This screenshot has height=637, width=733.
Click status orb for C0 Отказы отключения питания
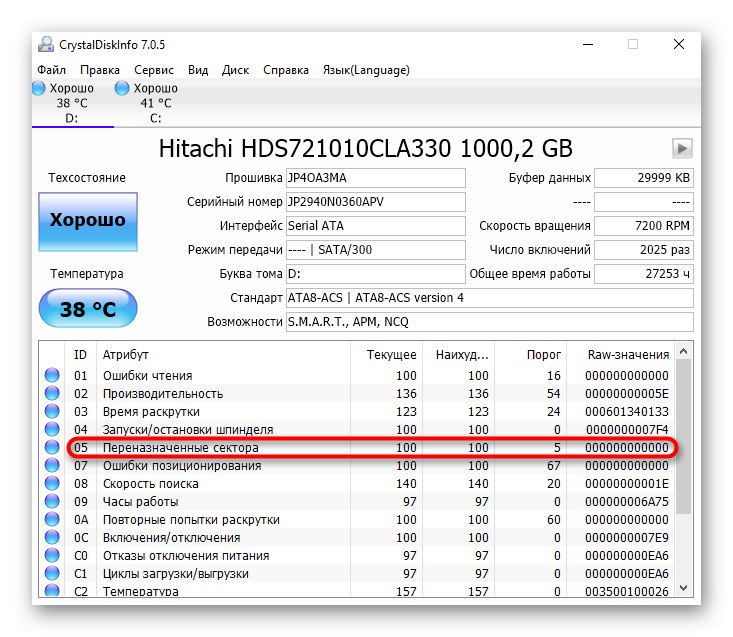point(52,556)
